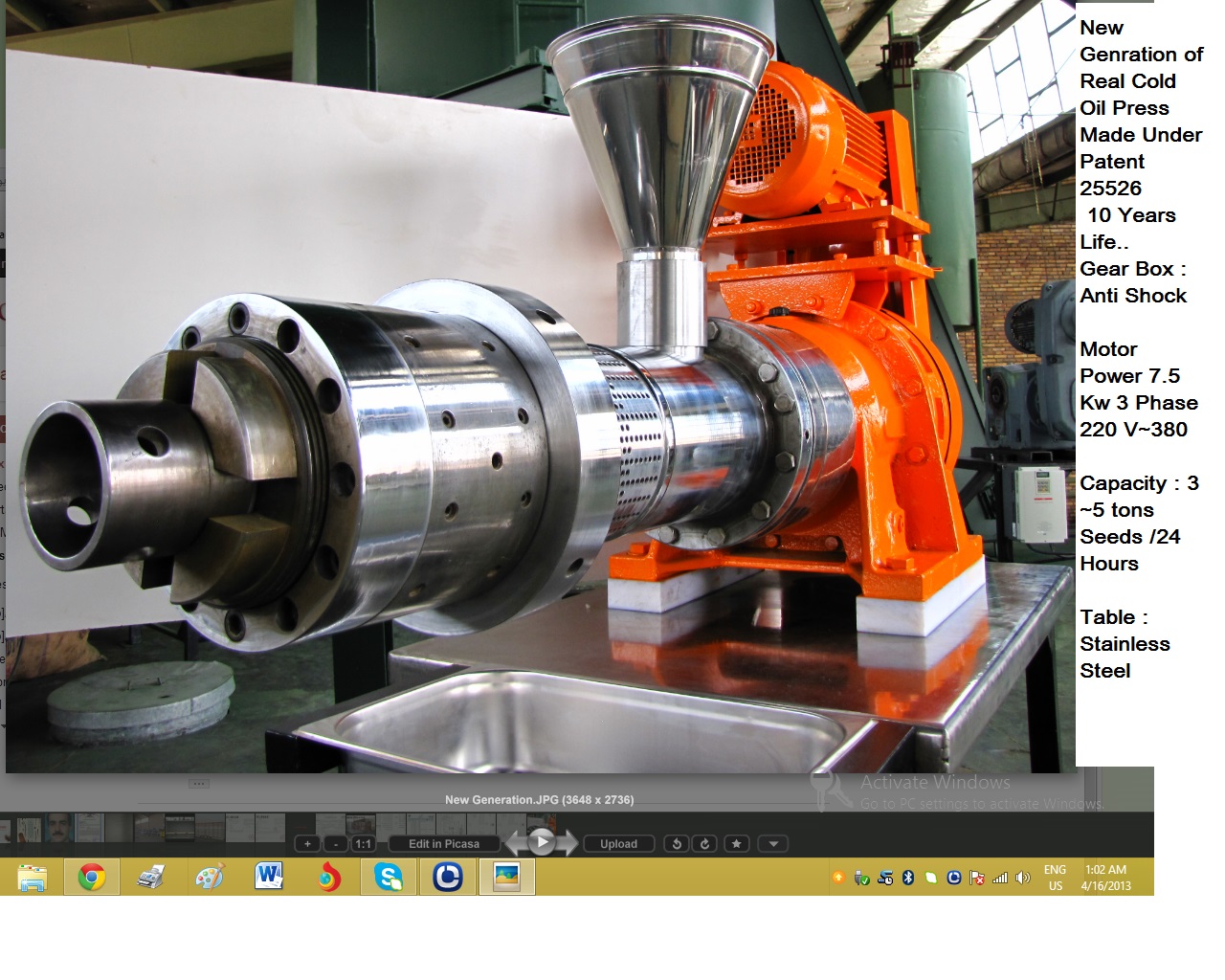1225x980 pixels.
Task: Go to the next photo with right arrow
Action: [x=567, y=843]
